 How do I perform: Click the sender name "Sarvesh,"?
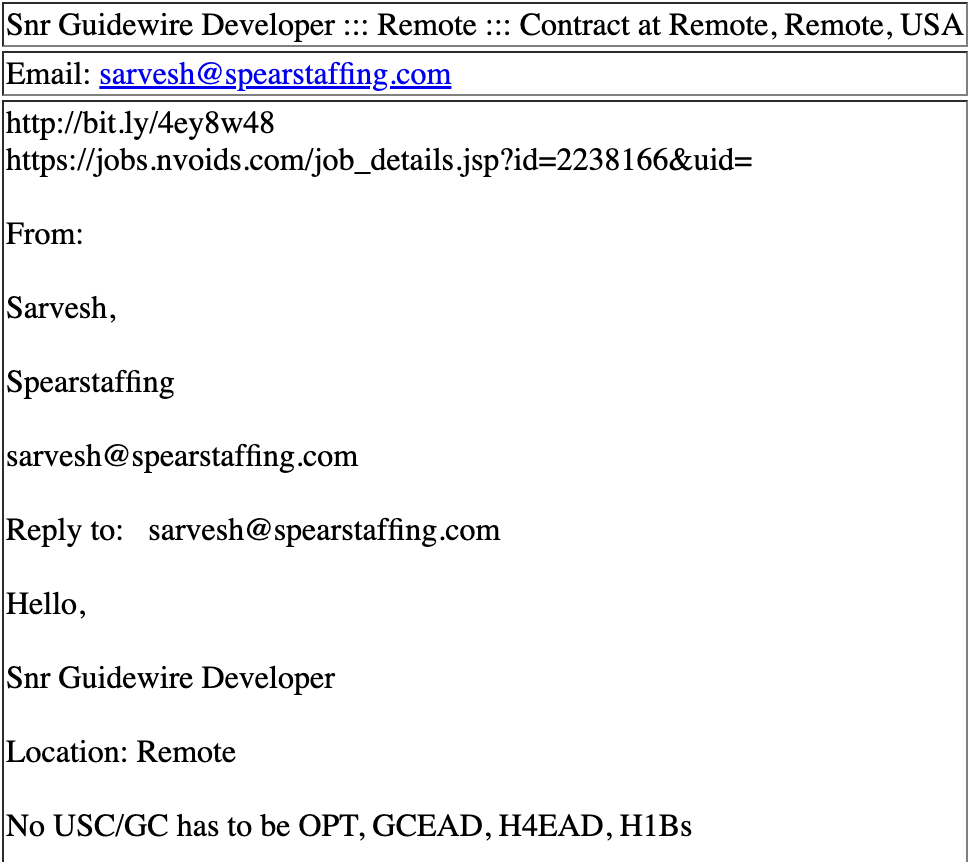61,308
